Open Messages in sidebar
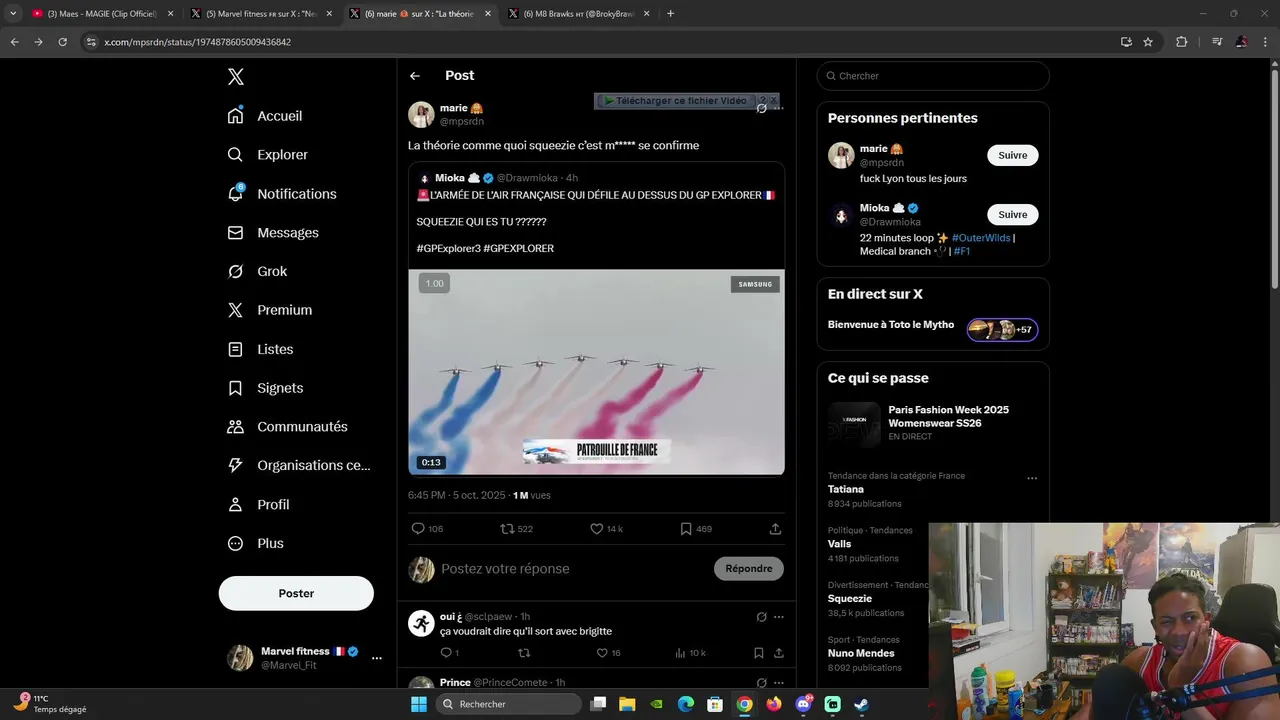The width and height of the screenshot is (1280, 720). [273, 233]
